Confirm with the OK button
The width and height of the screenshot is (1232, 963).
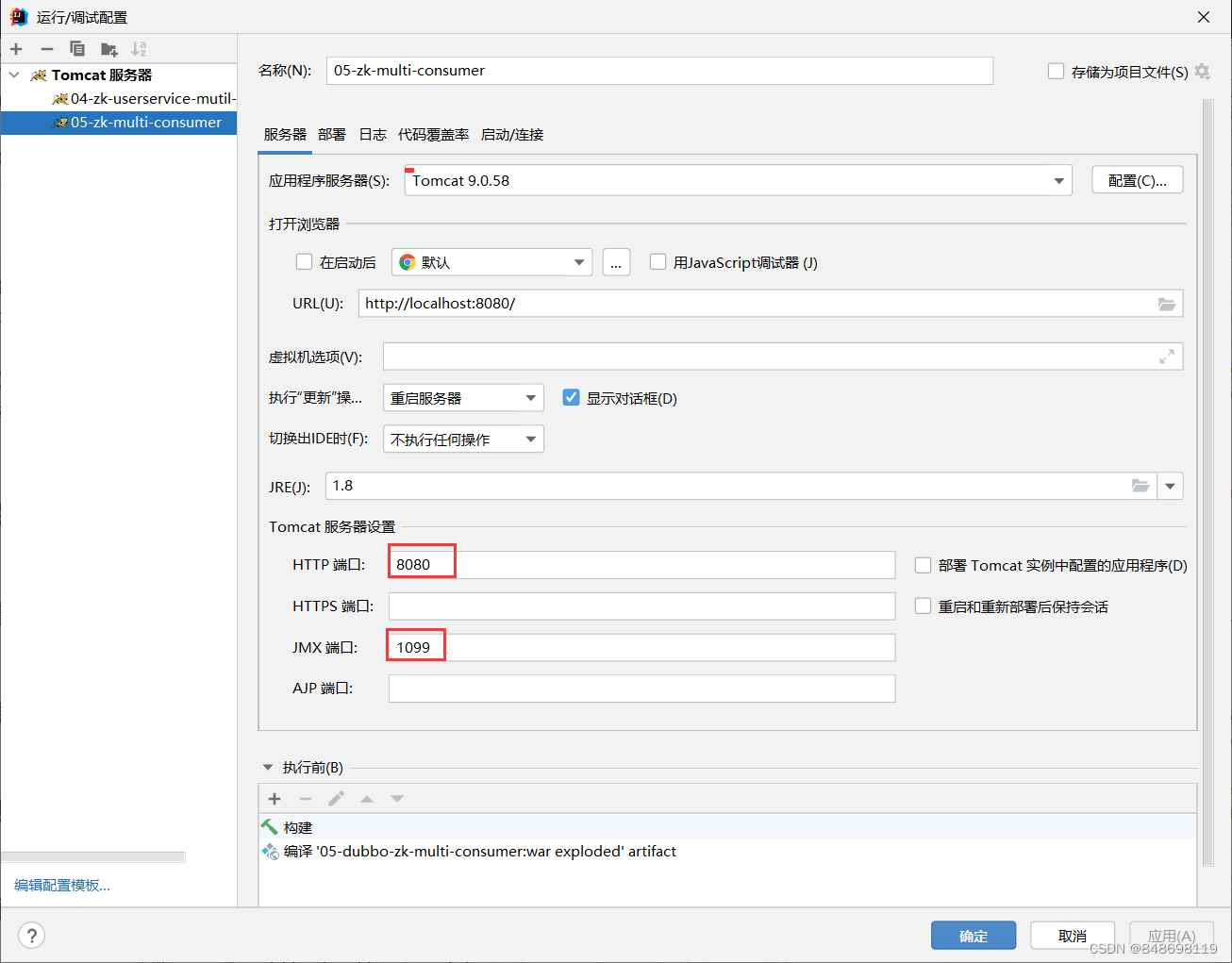click(974, 936)
